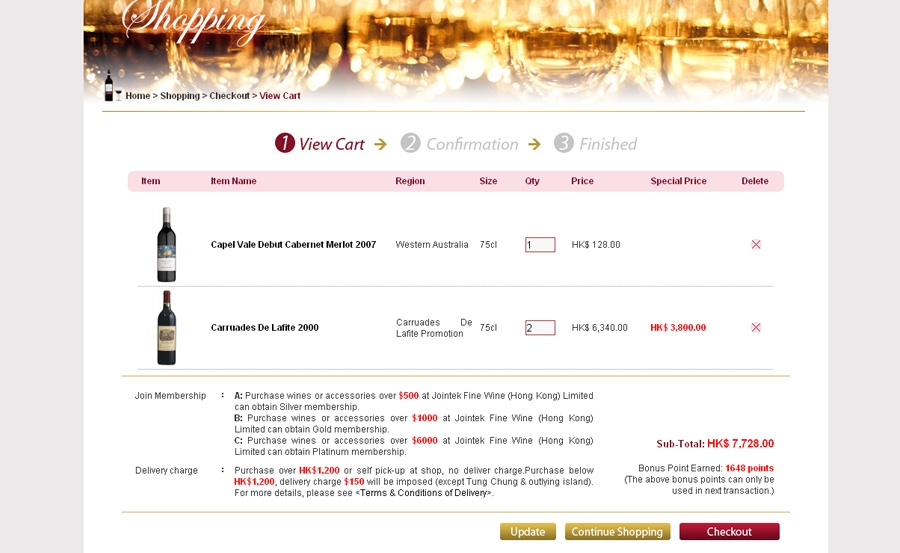Click View Cart breadcrumb link
Image resolution: width=900 pixels, height=553 pixels.
280,96
